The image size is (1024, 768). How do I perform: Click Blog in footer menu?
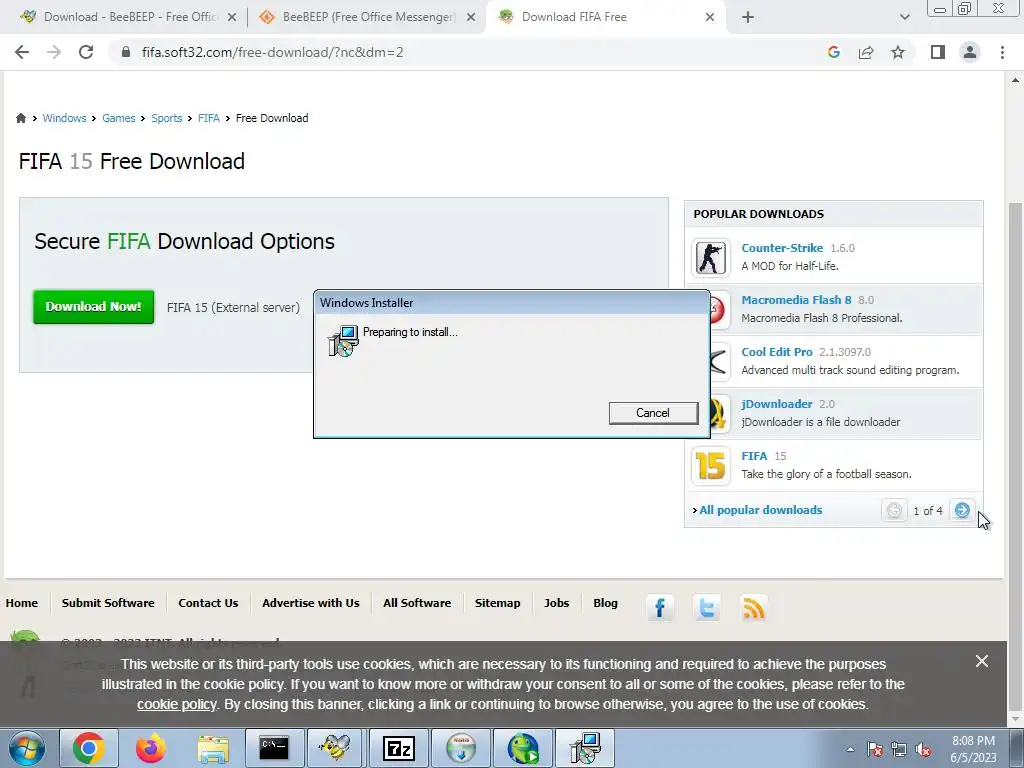pyautogui.click(x=605, y=603)
